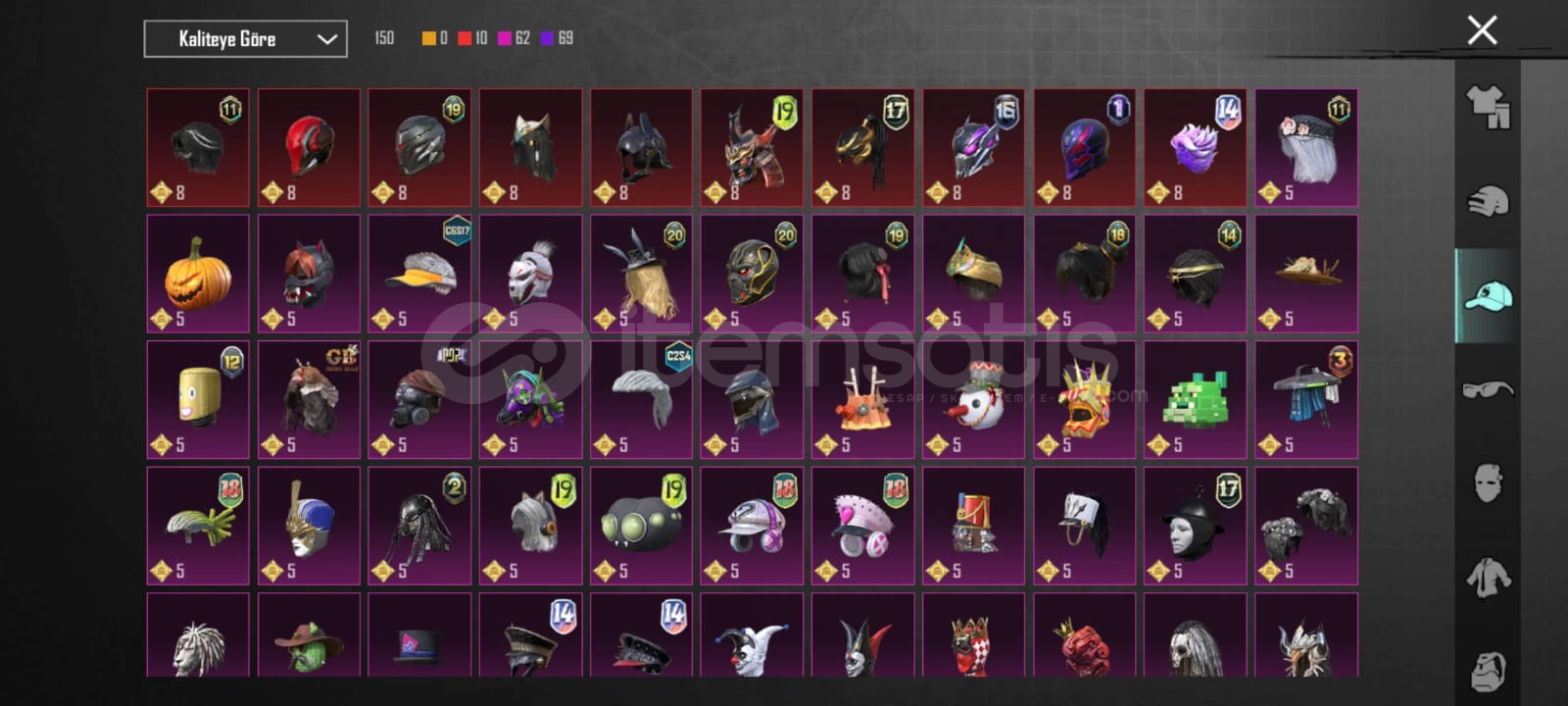Open the outfits category icon
This screenshot has width=1568, height=706.
[1488, 107]
